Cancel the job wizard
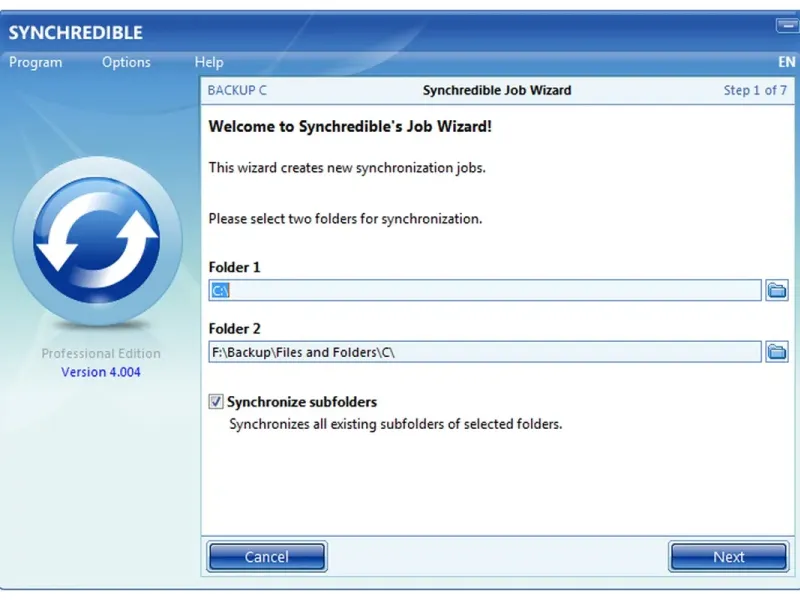The height and width of the screenshot is (600, 800). (x=267, y=557)
